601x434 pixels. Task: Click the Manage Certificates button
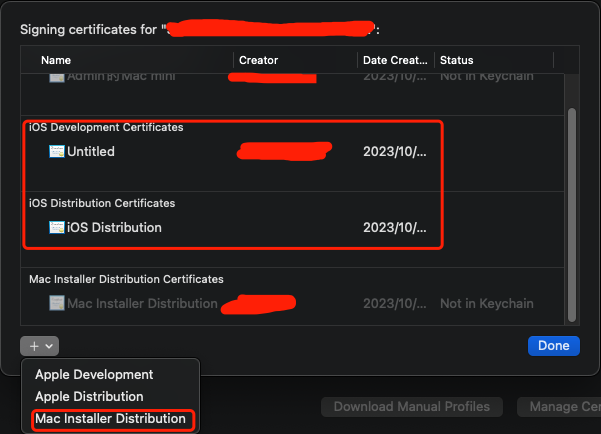point(559,407)
